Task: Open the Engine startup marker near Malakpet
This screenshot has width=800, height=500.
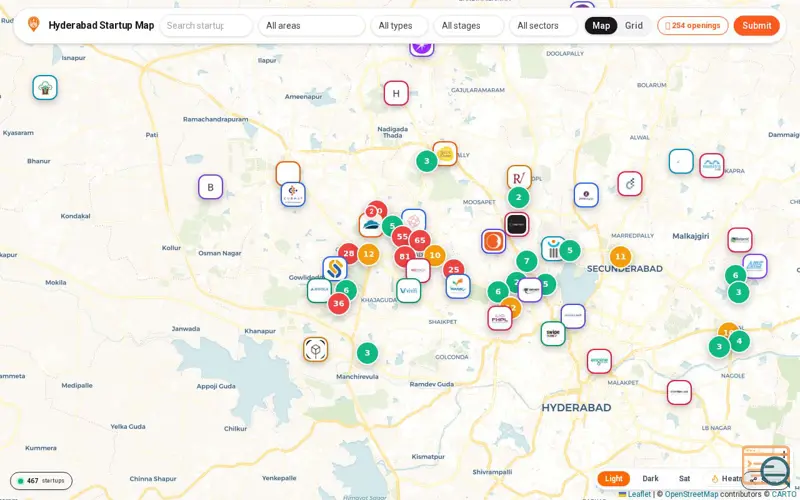Action: tap(599, 361)
